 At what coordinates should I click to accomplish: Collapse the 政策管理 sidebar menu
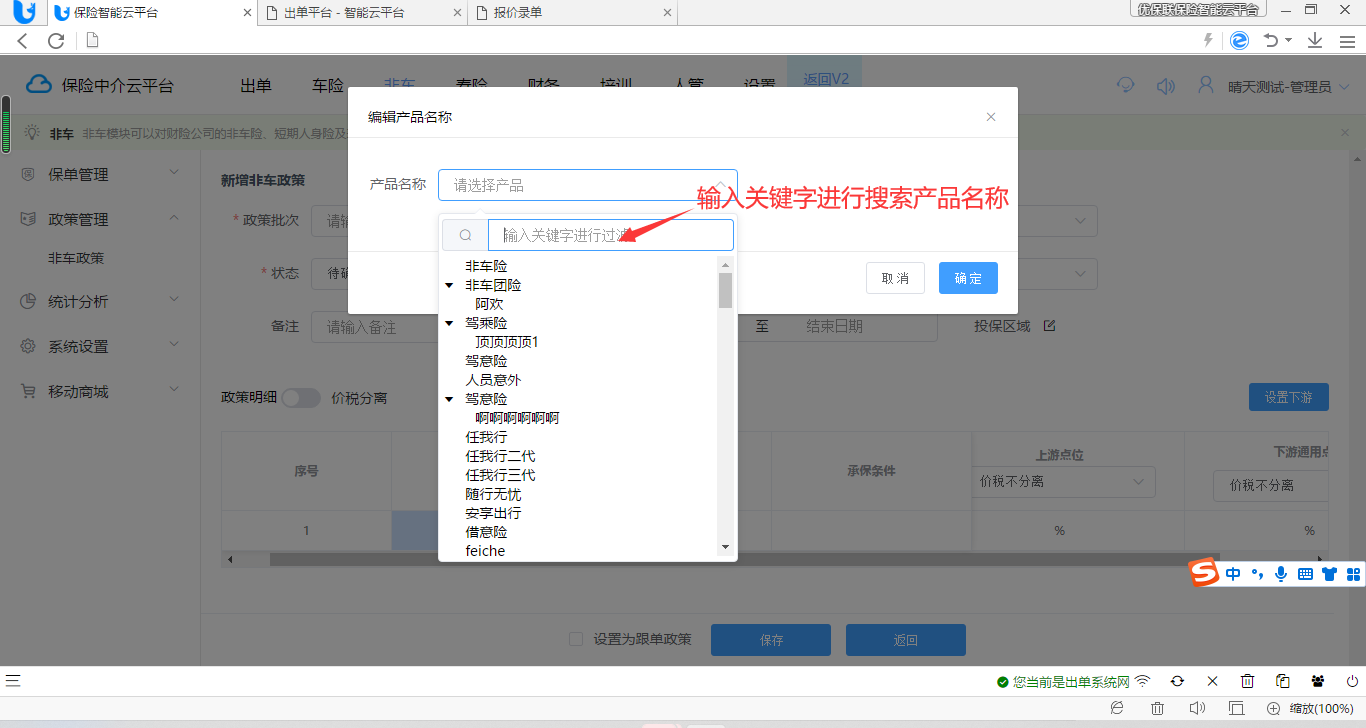coord(100,219)
